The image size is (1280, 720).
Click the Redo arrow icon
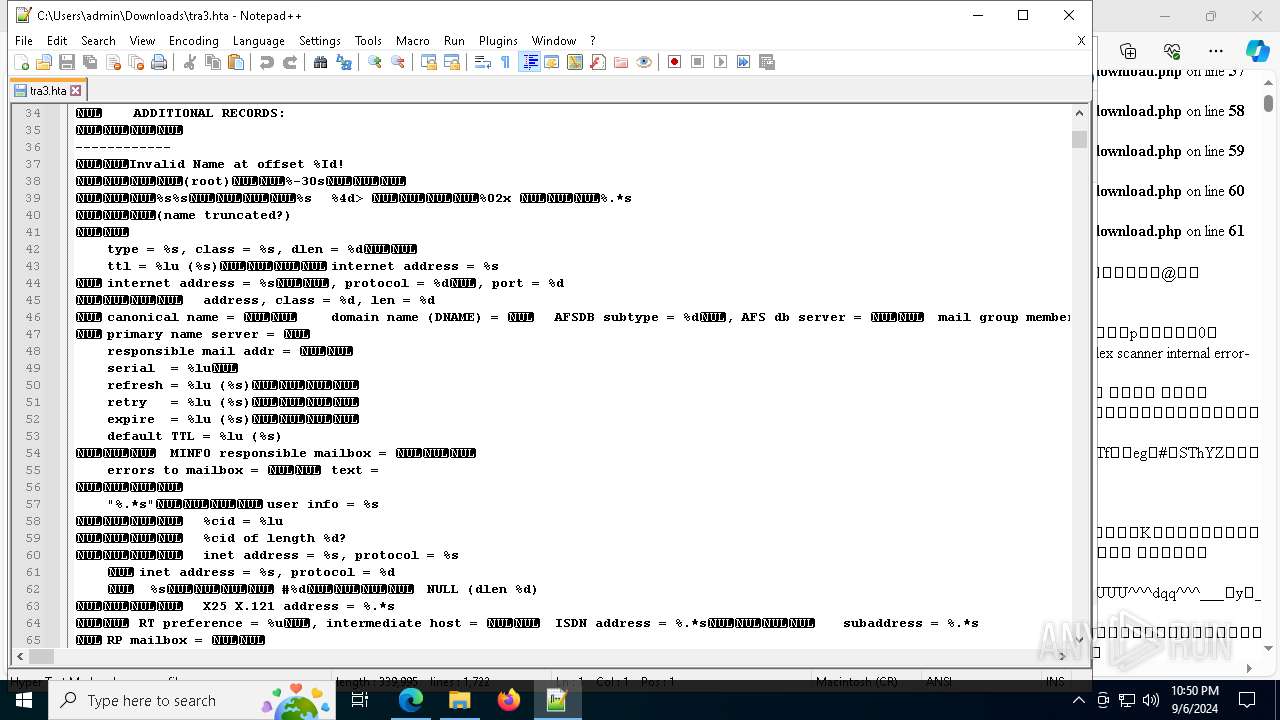coord(290,62)
